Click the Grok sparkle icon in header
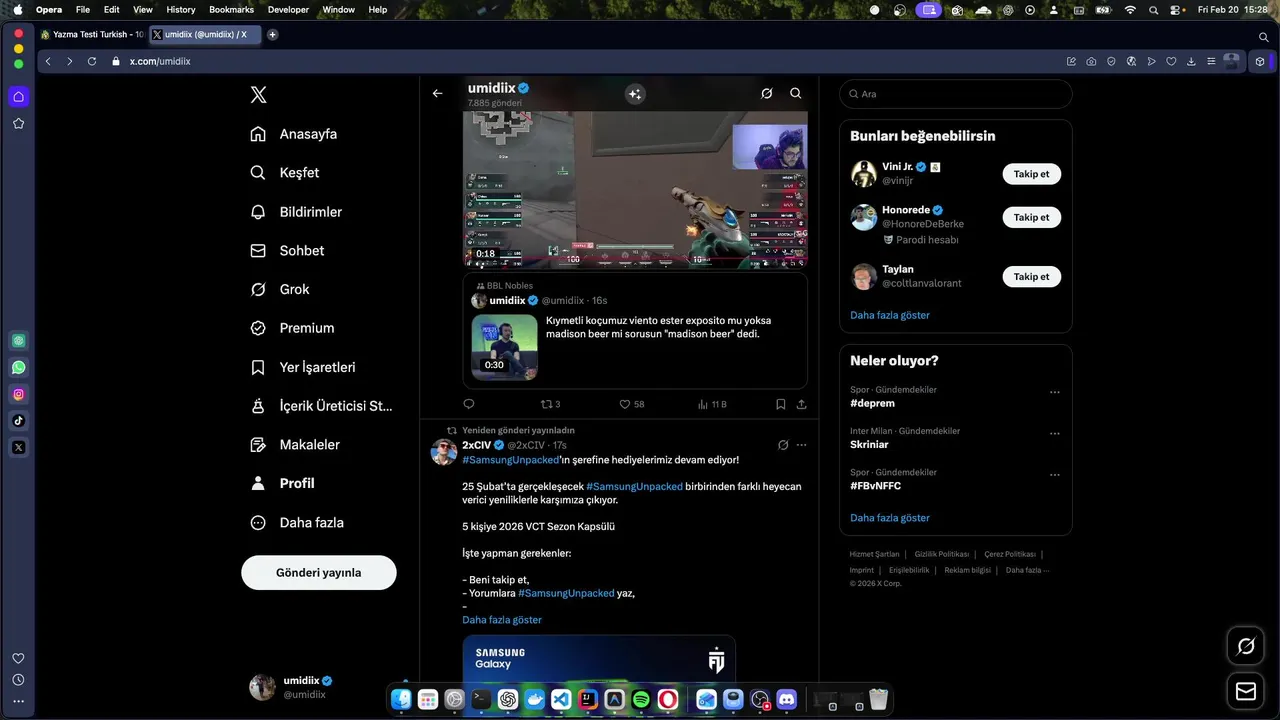This screenshot has width=1280, height=720. pyautogui.click(x=635, y=94)
